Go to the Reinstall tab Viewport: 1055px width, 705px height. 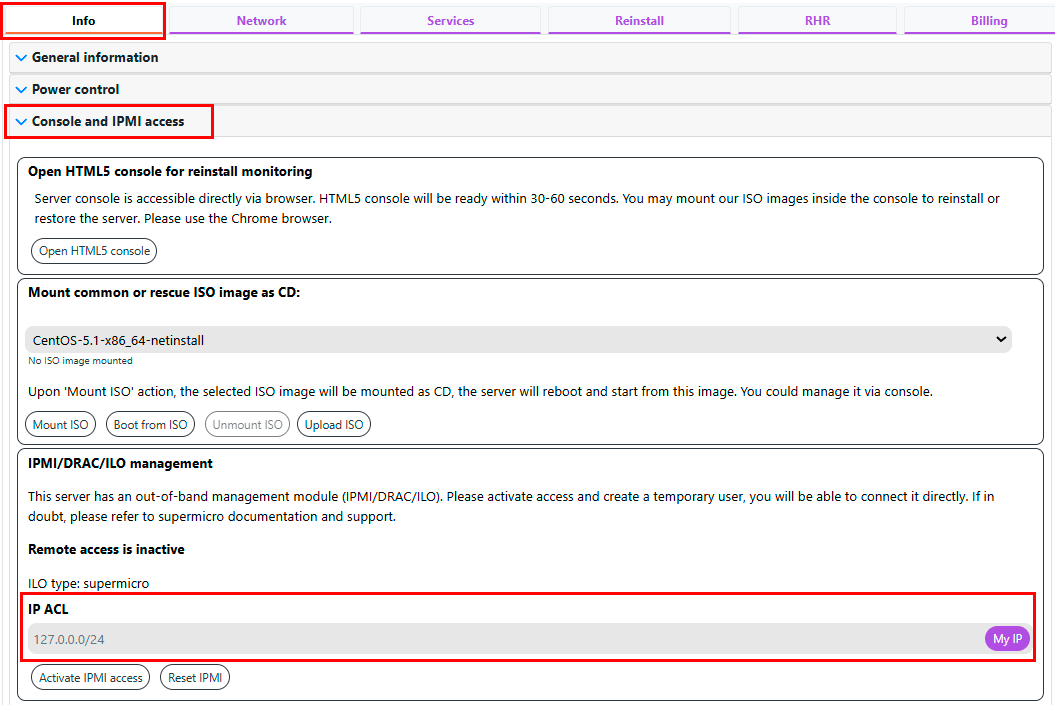[639, 21]
